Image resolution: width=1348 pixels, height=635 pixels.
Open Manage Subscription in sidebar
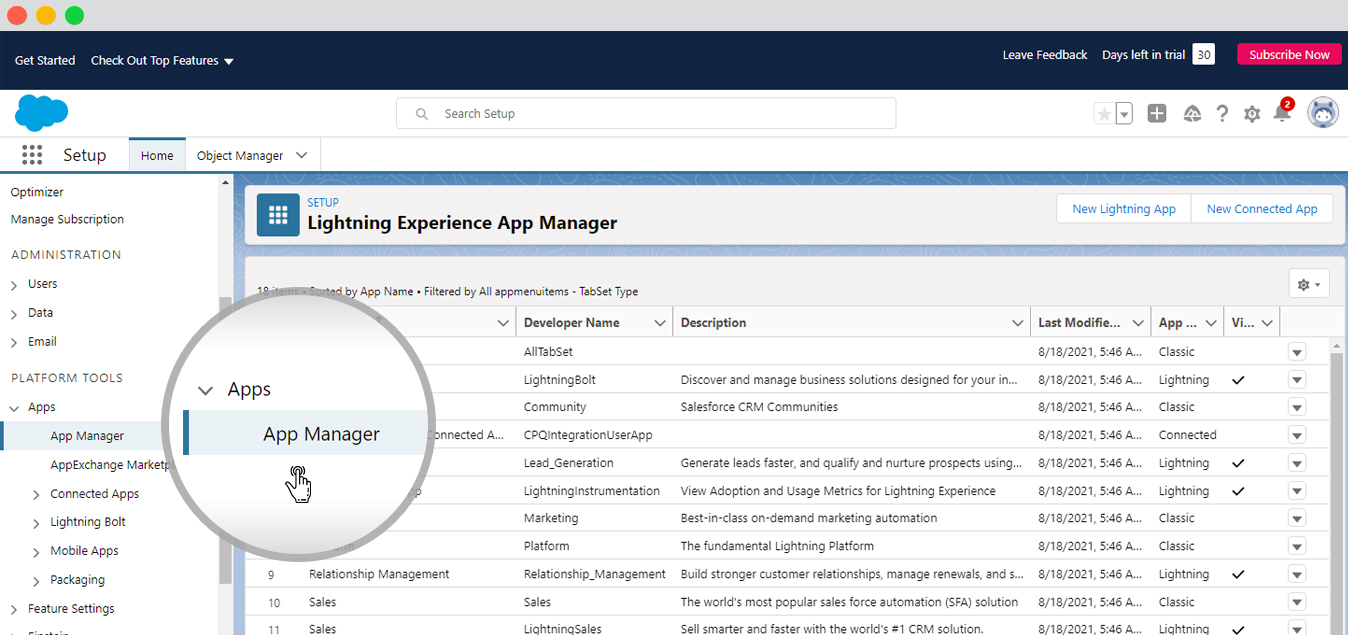click(x=67, y=219)
